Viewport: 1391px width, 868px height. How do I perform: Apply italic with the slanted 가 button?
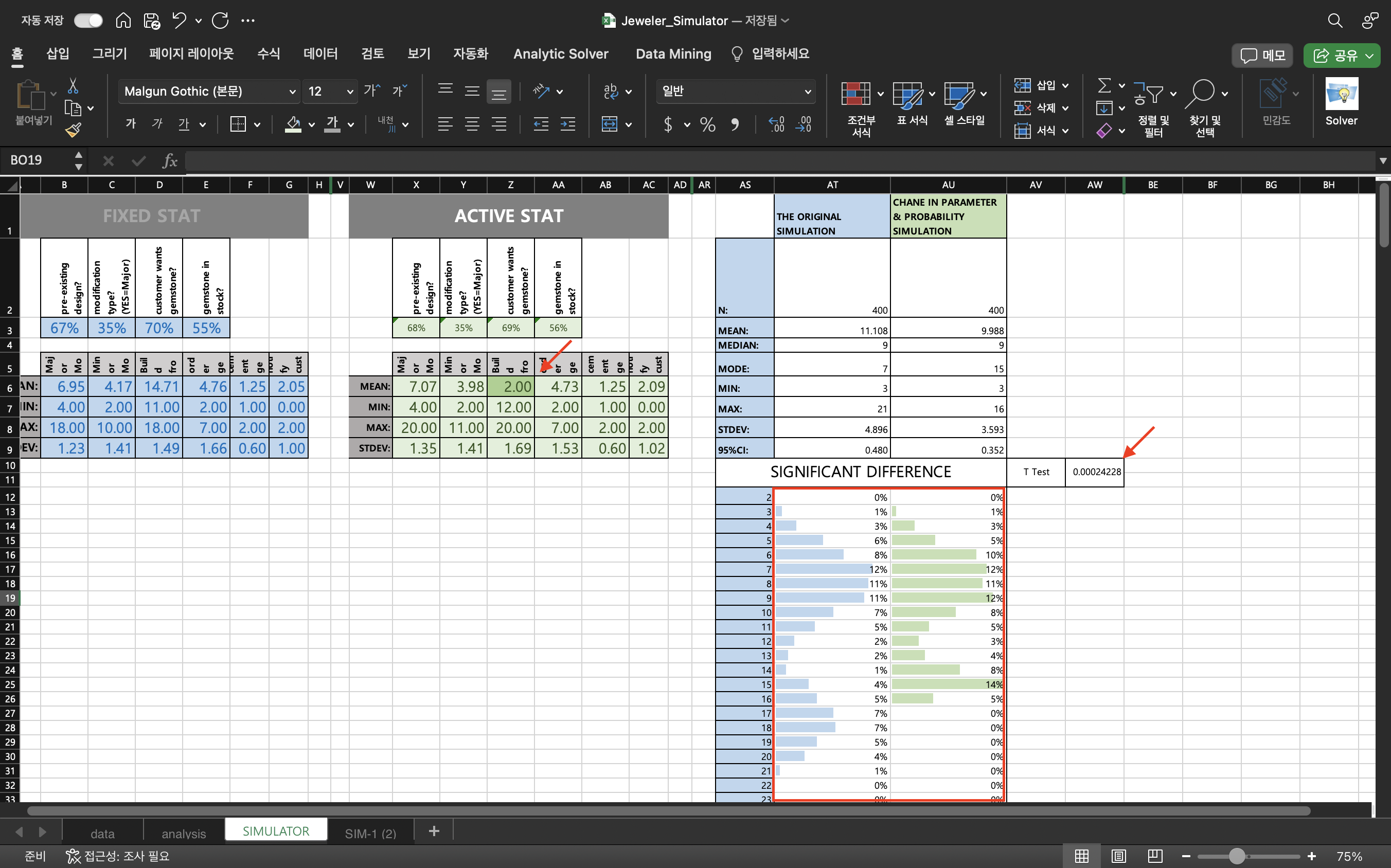(x=157, y=123)
